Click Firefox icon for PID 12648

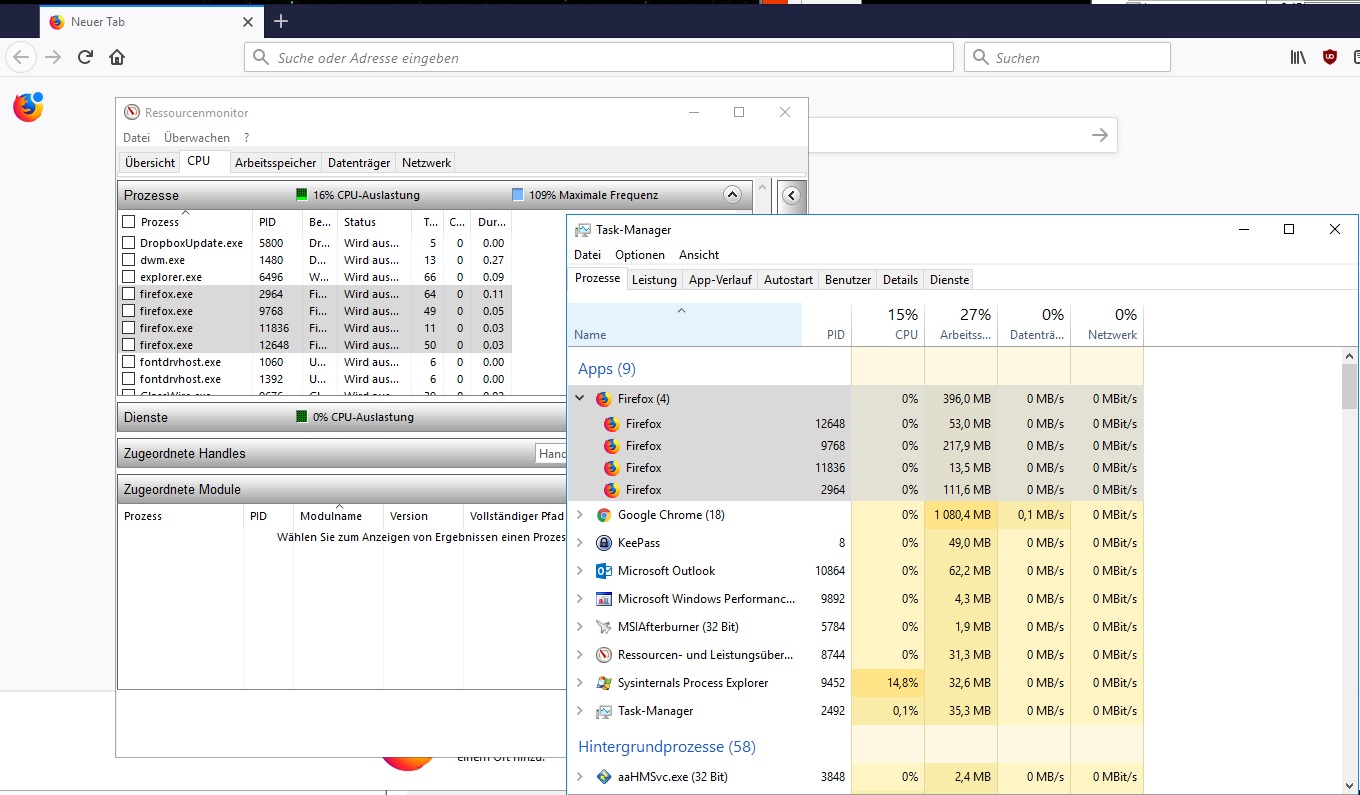pos(611,424)
